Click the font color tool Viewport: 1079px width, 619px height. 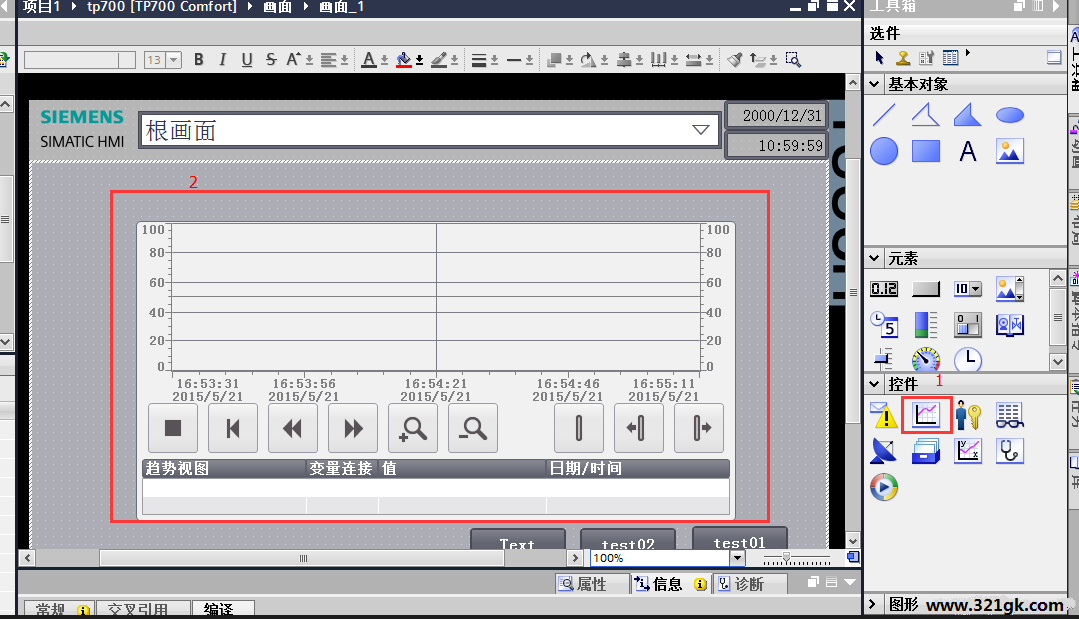pyautogui.click(x=369, y=60)
